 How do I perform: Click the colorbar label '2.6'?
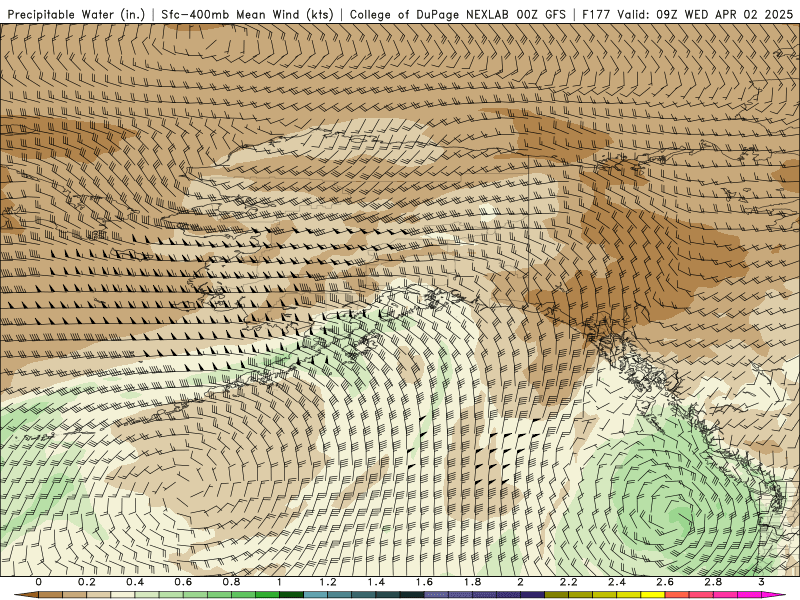[x=665, y=582]
